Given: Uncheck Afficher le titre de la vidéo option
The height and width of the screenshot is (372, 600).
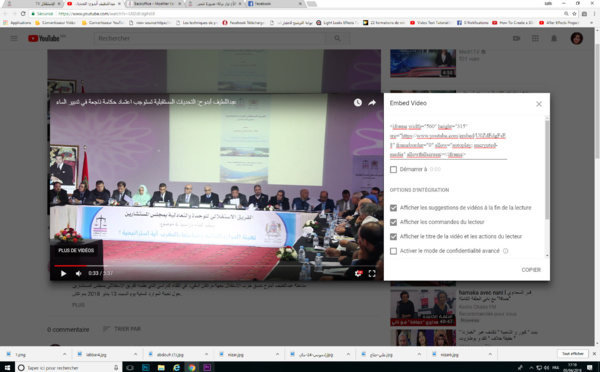Looking at the screenshot, I should [393, 237].
